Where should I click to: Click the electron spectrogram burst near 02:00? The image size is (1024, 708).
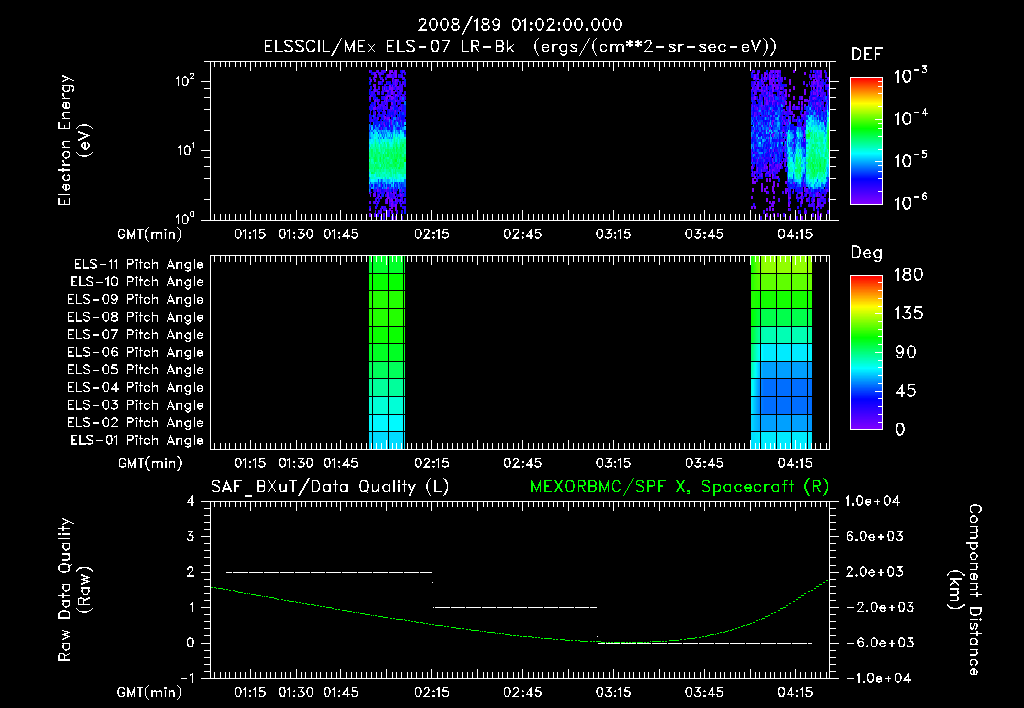[387, 142]
